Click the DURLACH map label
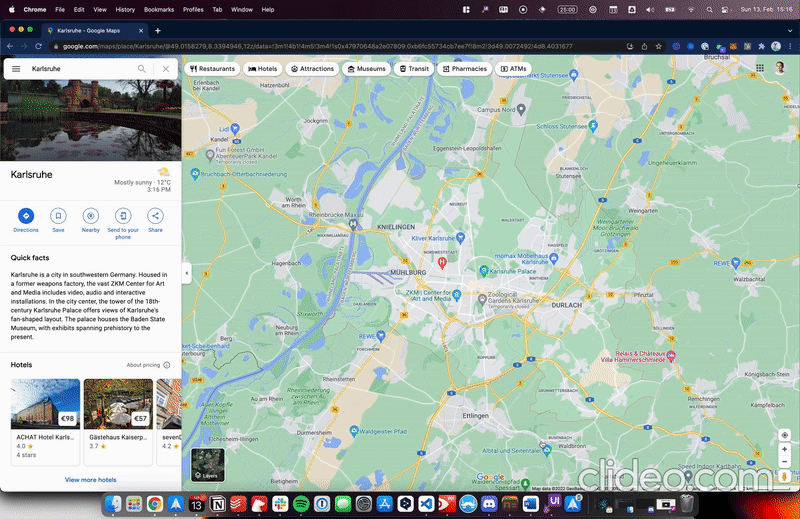 tap(566, 305)
